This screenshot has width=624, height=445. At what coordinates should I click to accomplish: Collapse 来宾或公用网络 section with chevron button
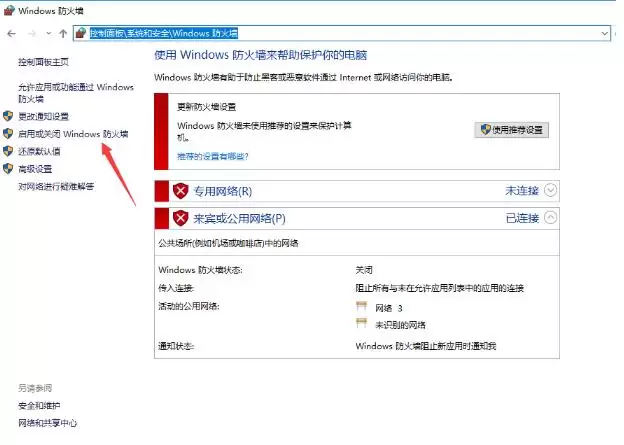[x=550, y=217]
